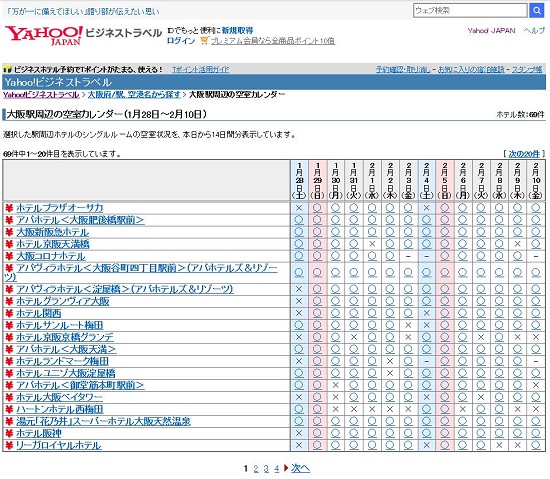Go to Yahoo! JAPAN top link
Viewport: 550px width, 479px height.
(x=491, y=31)
